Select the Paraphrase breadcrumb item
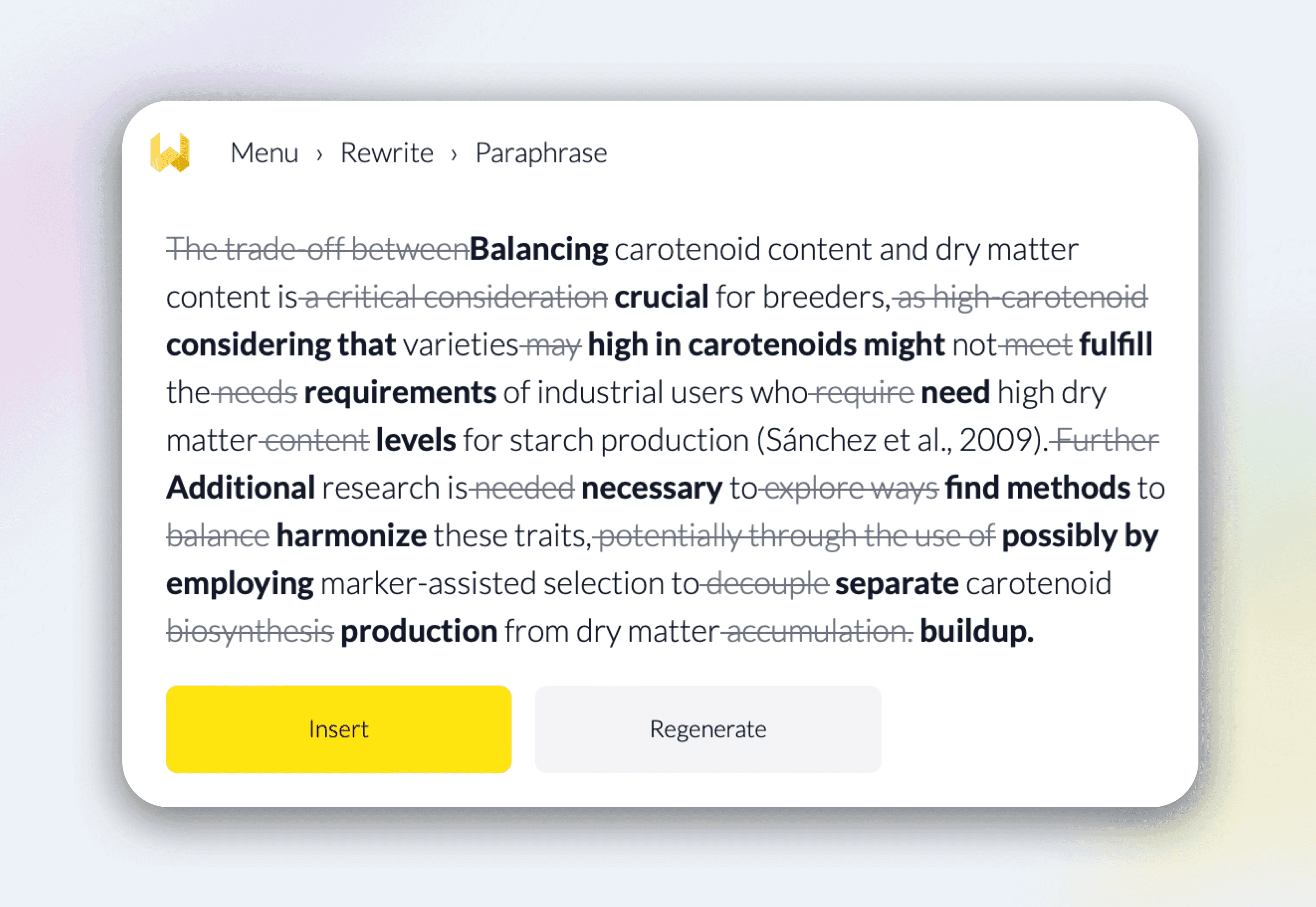Viewport: 1316px width, 907px height. (540, 153)
